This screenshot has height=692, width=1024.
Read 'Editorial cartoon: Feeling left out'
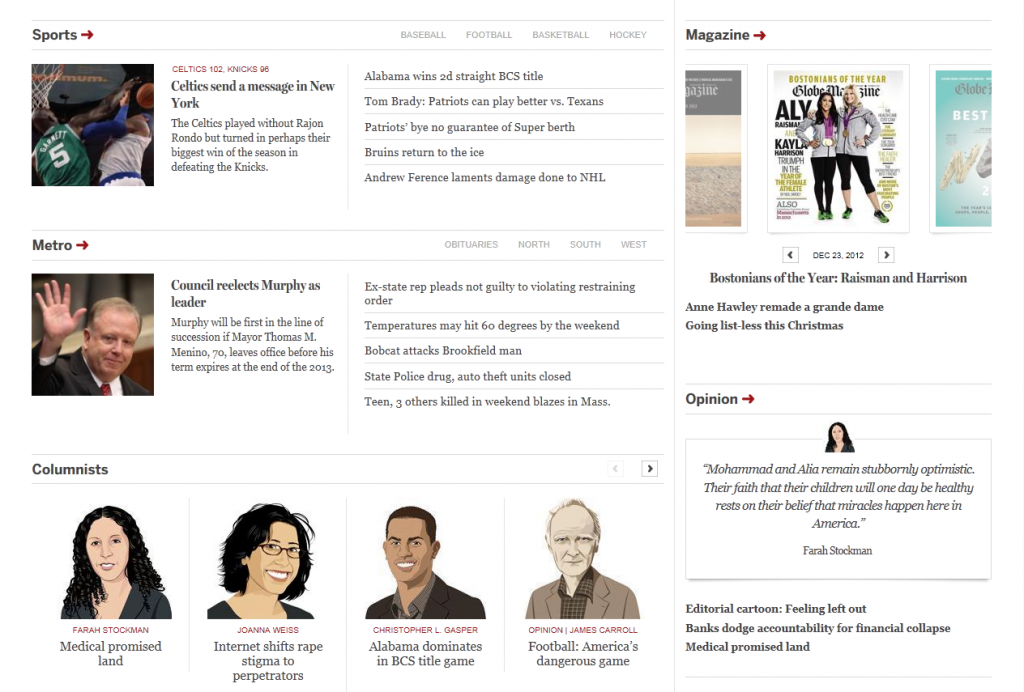(x=775, y=609)
